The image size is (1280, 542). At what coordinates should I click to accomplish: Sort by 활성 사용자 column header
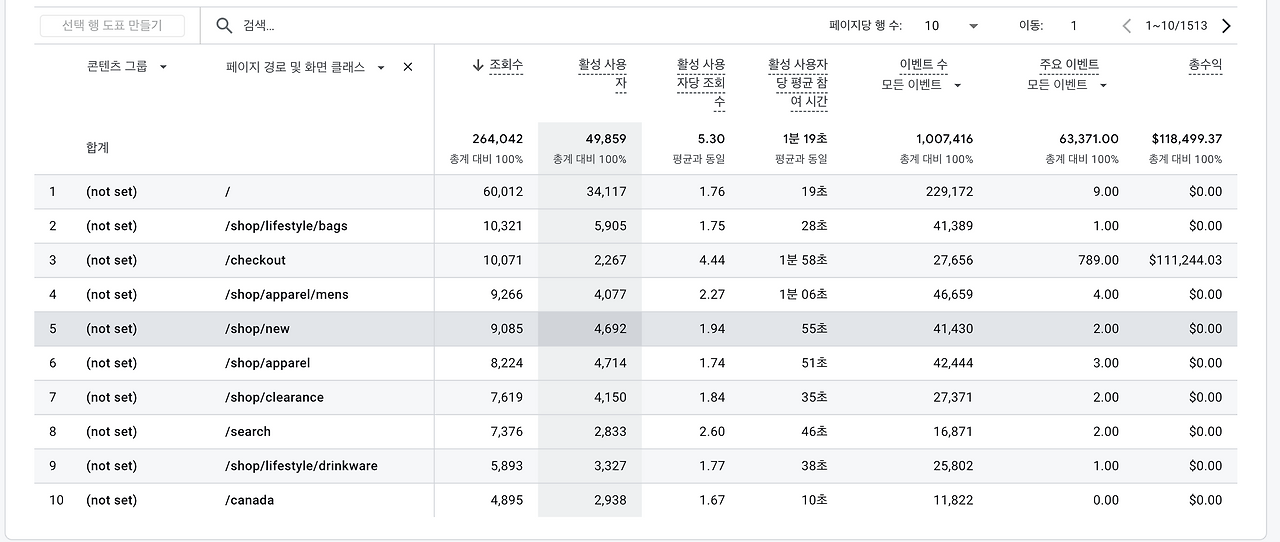point(602,74)
